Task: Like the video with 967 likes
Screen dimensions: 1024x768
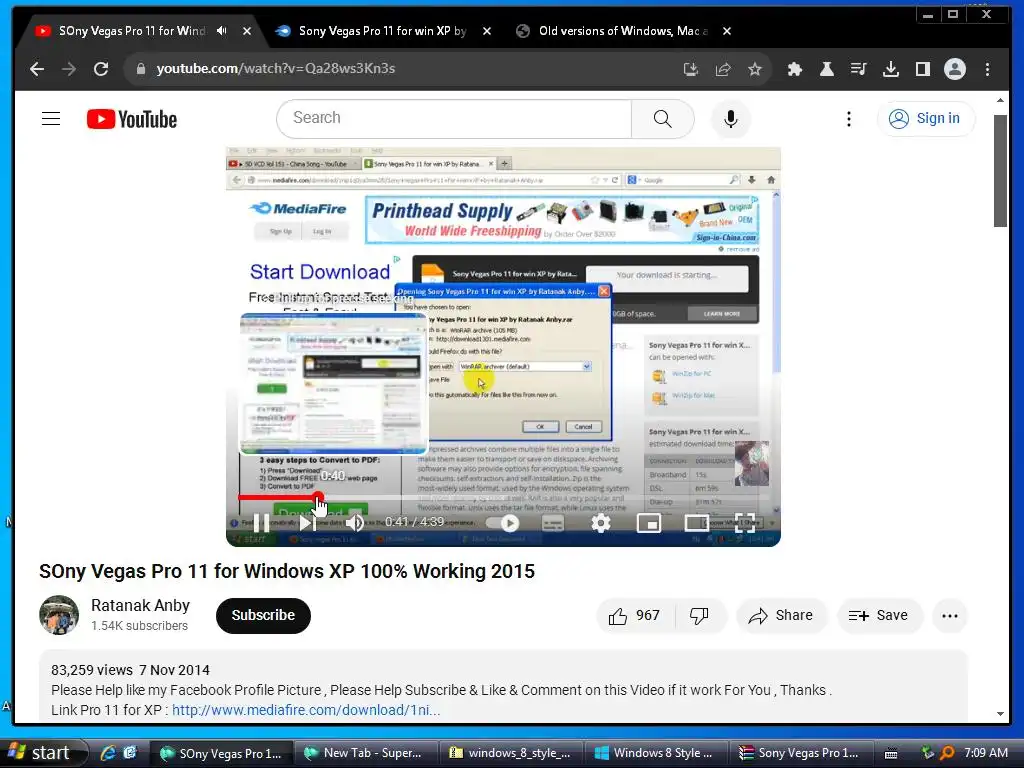Action: (x=634, y=615)
